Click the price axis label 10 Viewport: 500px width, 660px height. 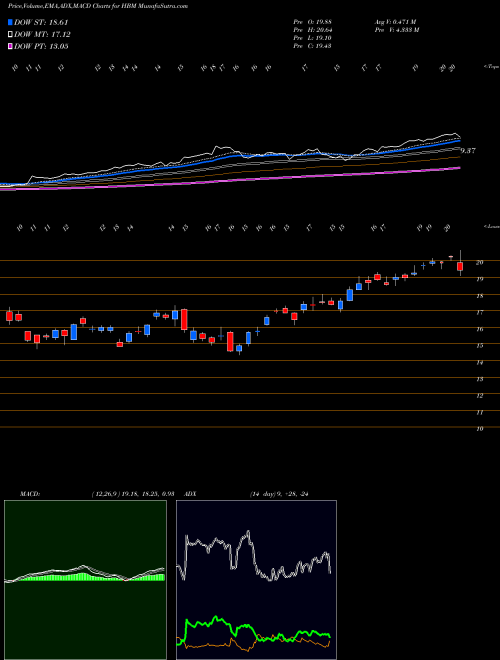[479, 429]
